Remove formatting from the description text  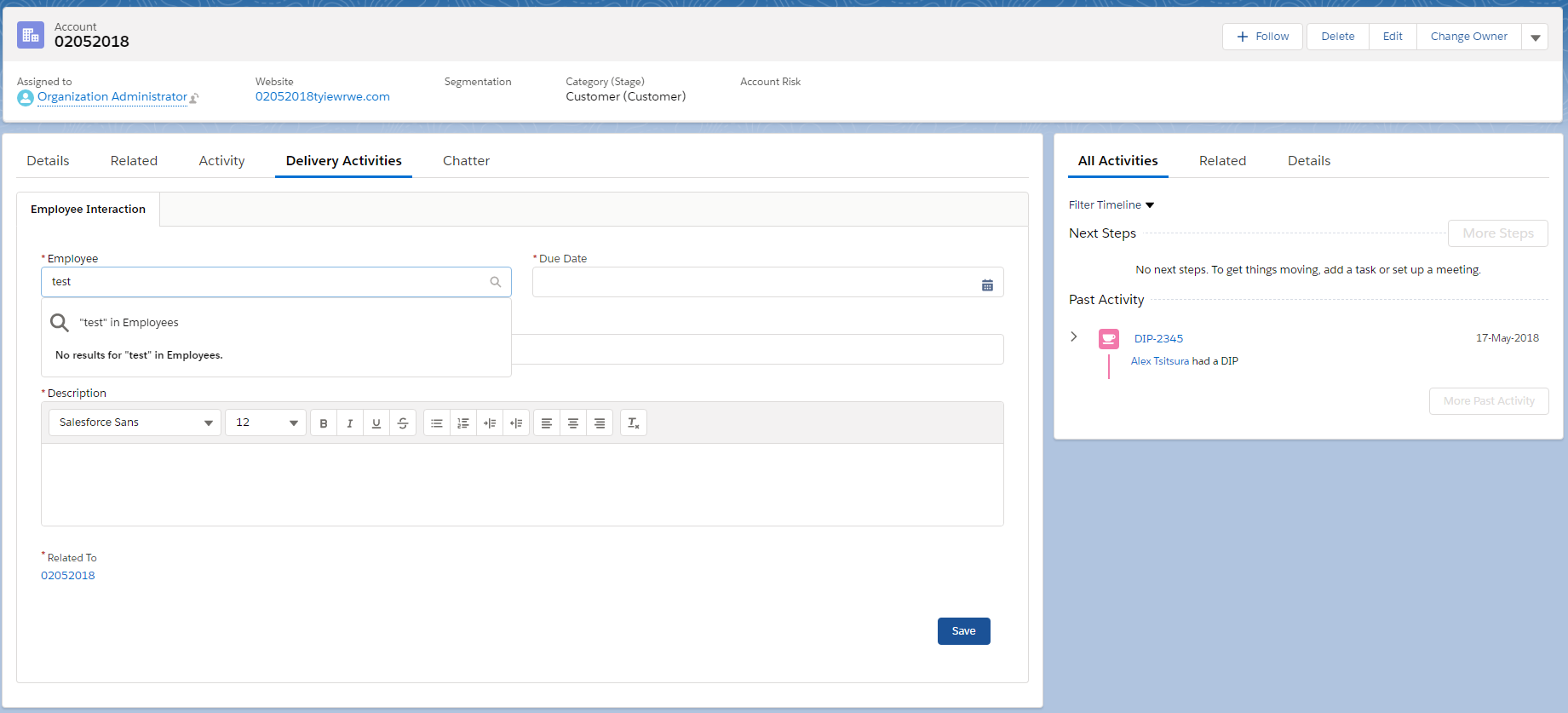(634, 423)
